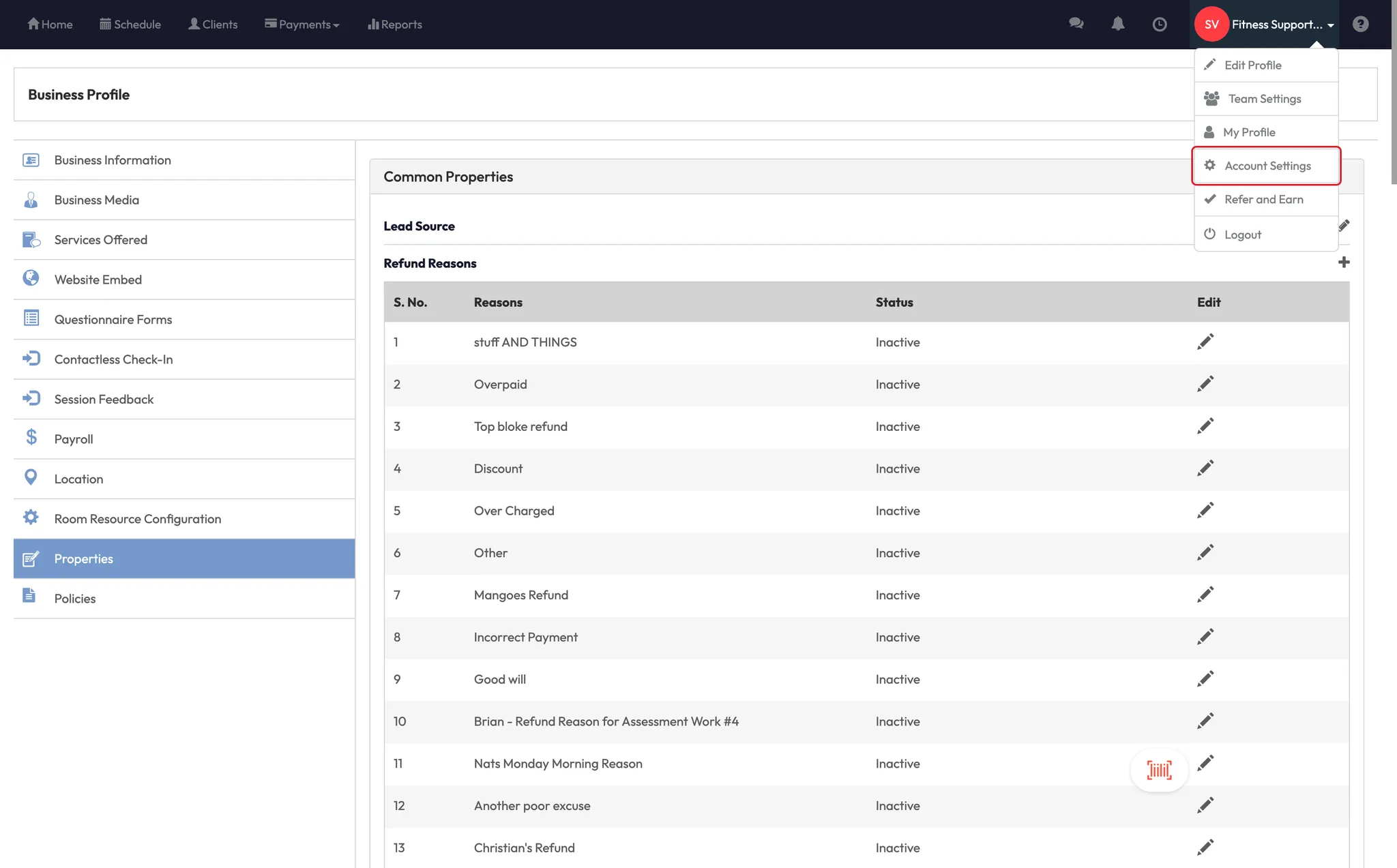Select Account Settings from the menu
The image size is (1397, 868).
pos(1267,166)
